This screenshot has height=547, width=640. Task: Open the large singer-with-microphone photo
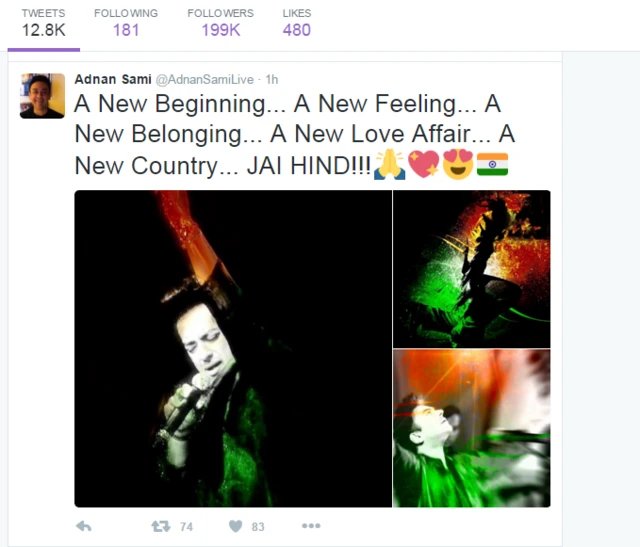[x=233, y=349]
